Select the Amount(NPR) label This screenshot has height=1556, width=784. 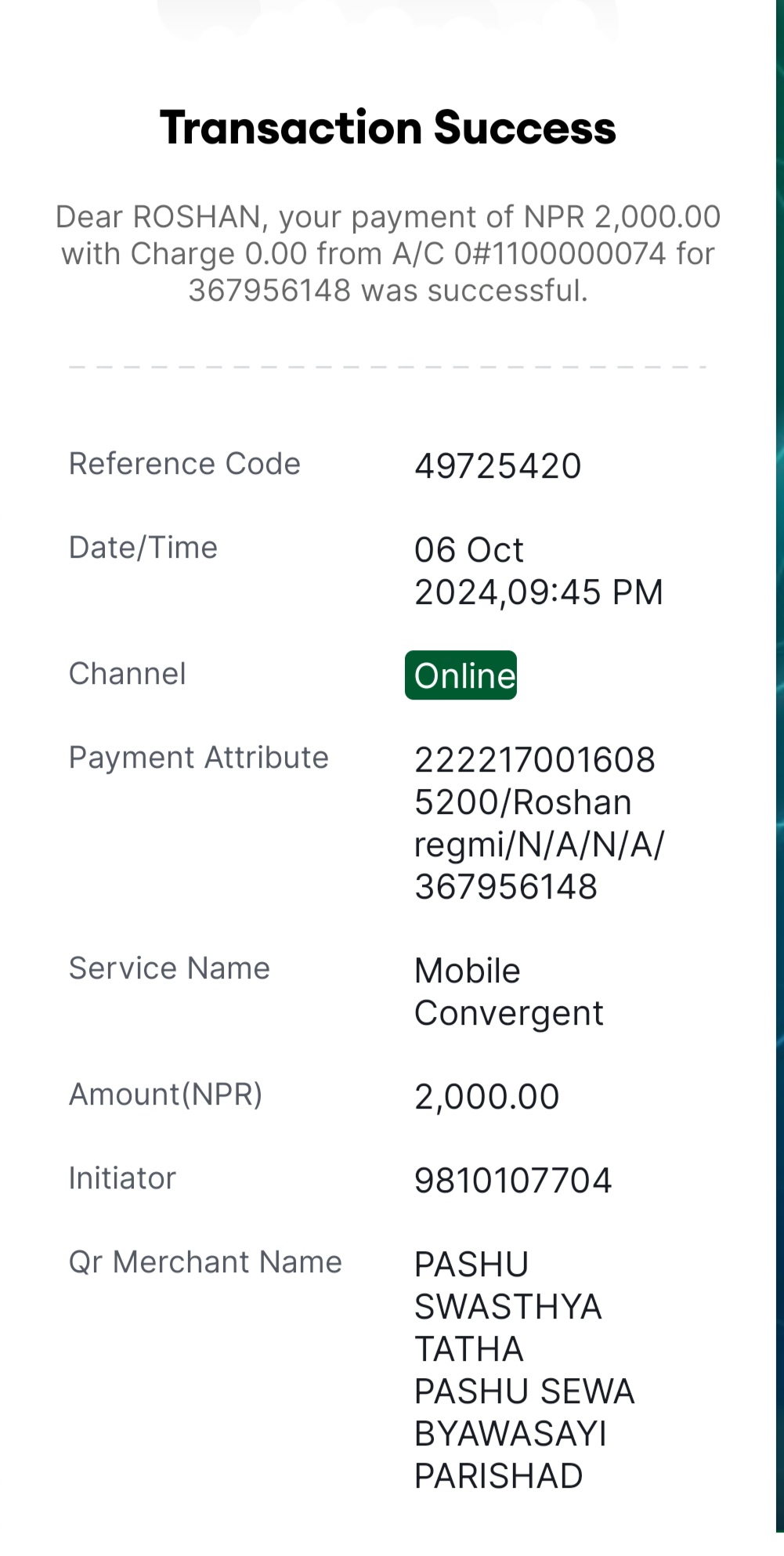click(165, 1095)
